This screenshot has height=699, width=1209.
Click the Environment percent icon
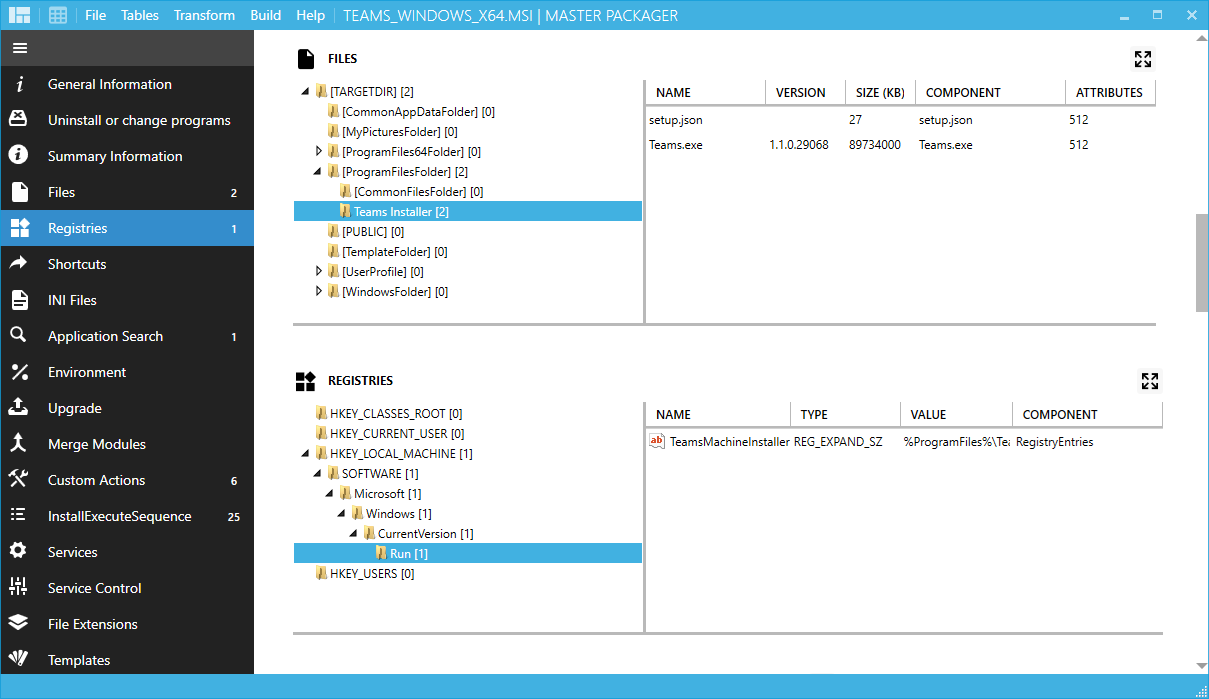click(19, 372)
